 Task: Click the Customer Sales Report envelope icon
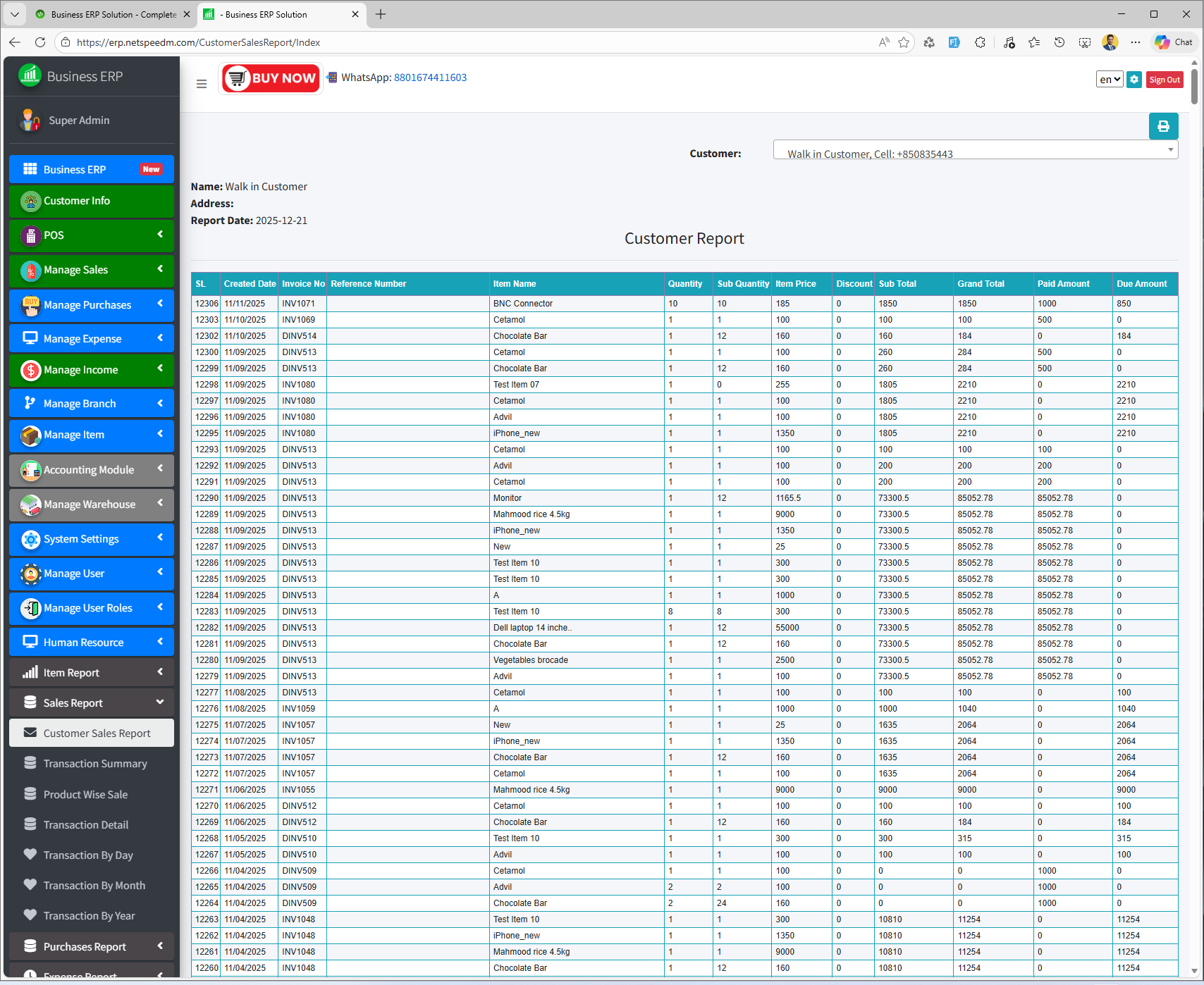pyautogui.click(x=30, y=733)
